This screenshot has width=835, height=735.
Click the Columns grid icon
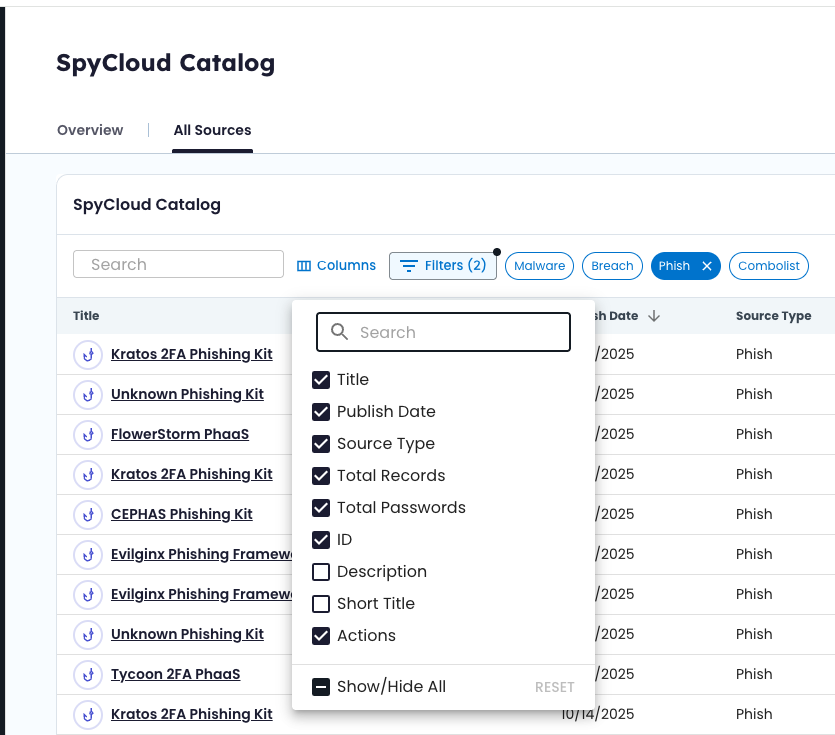click(304, 266)
